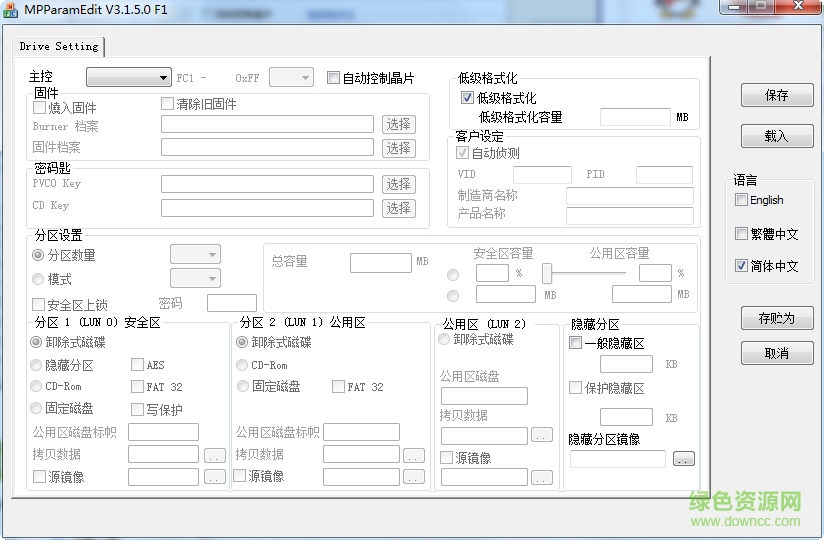Toggle FAT 32 checkbox in 分区 1
The width and height of the screenshot is (824, 540).
(137, 387)
